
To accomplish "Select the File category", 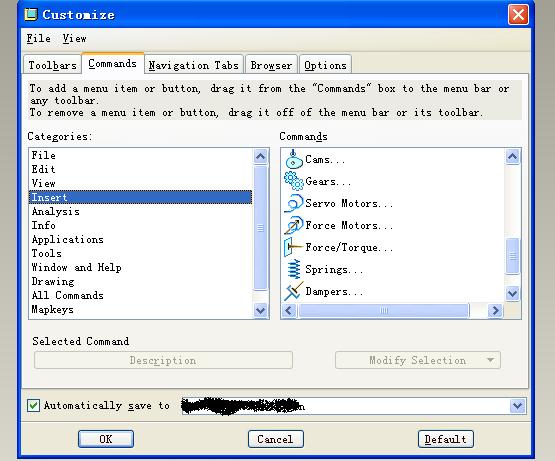I will coord(141,155).
